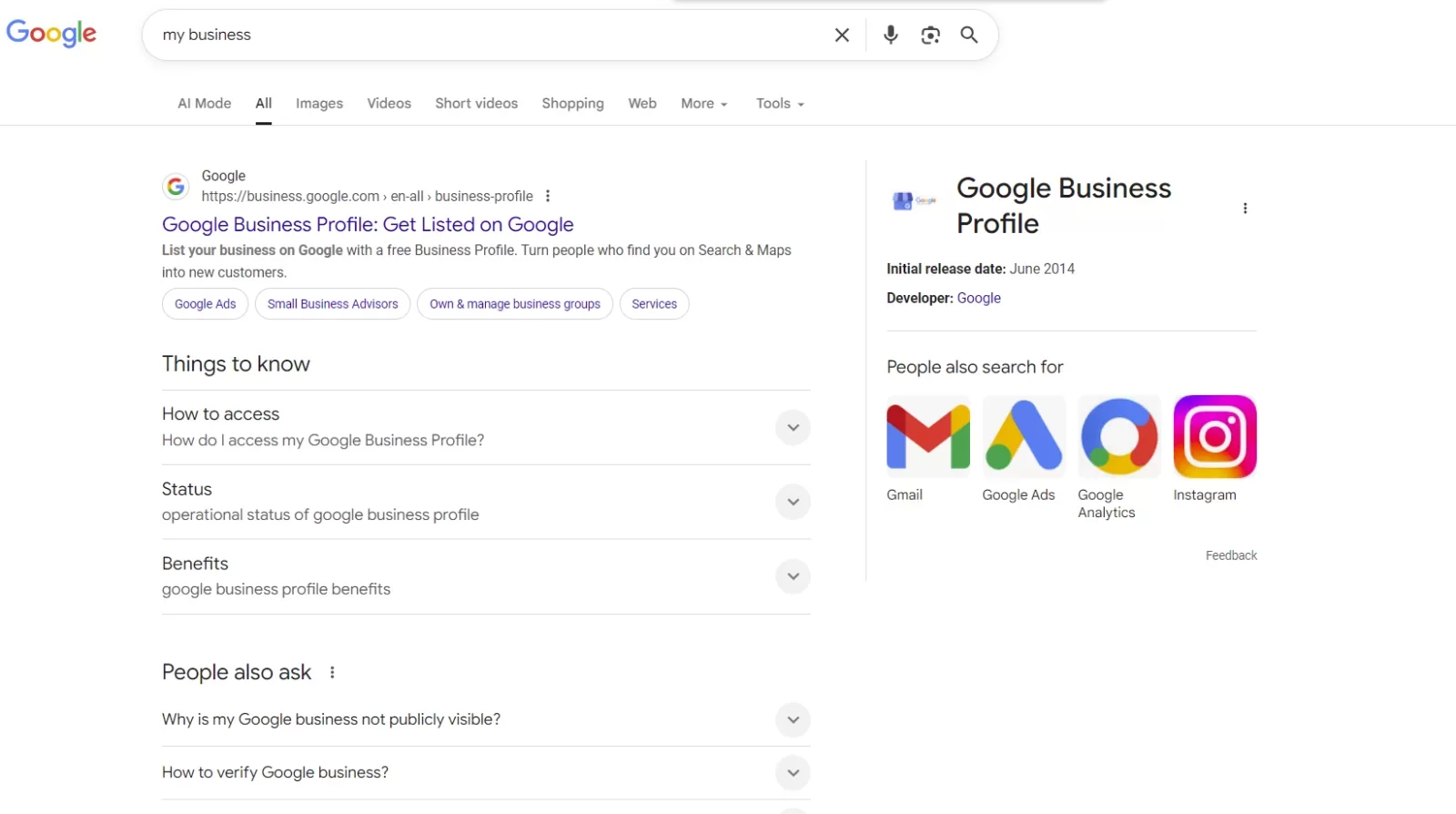Switch to the AI Mode tab
1456x814 pixels.
(x=204, y=104)
